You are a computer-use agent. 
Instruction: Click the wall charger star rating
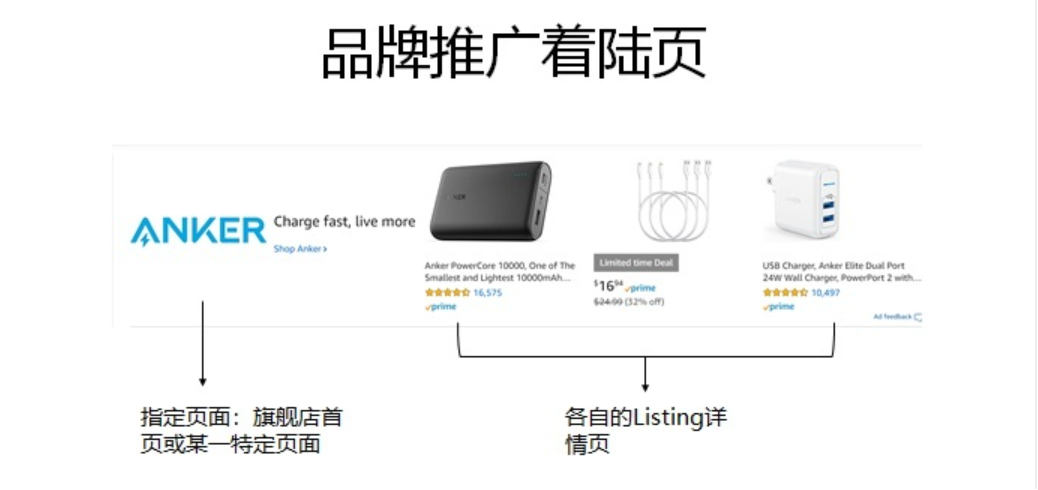point(785,293)
